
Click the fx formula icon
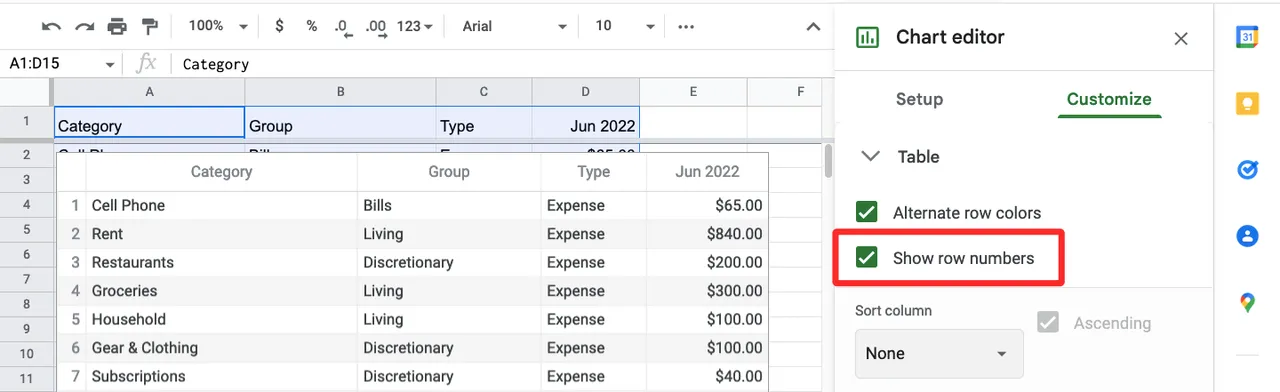(x=147, y=63)
